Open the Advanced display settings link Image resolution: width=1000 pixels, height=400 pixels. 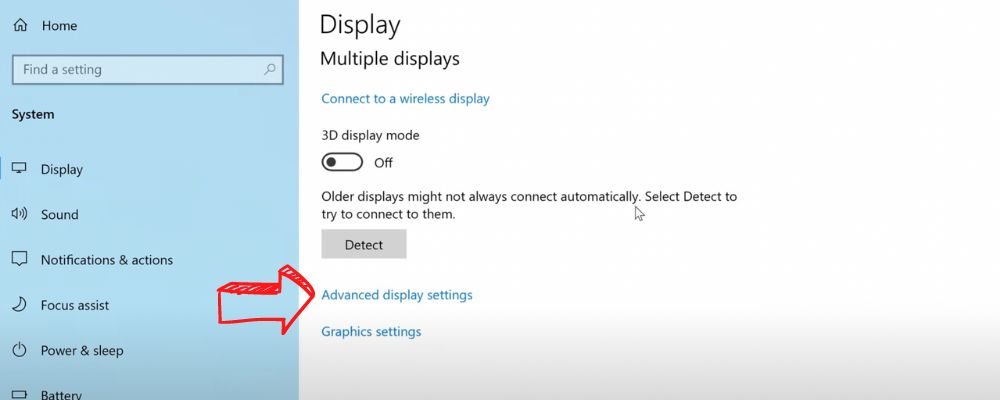397,295
